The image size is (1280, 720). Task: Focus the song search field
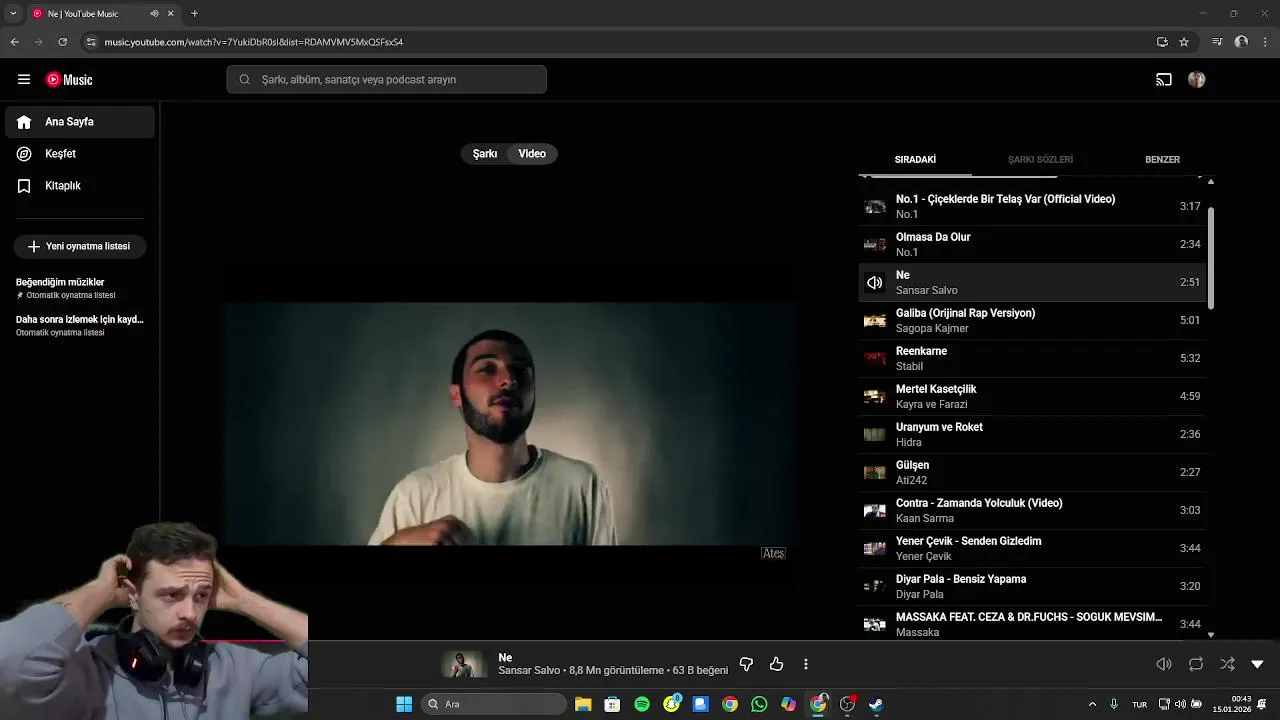[386, 80]
